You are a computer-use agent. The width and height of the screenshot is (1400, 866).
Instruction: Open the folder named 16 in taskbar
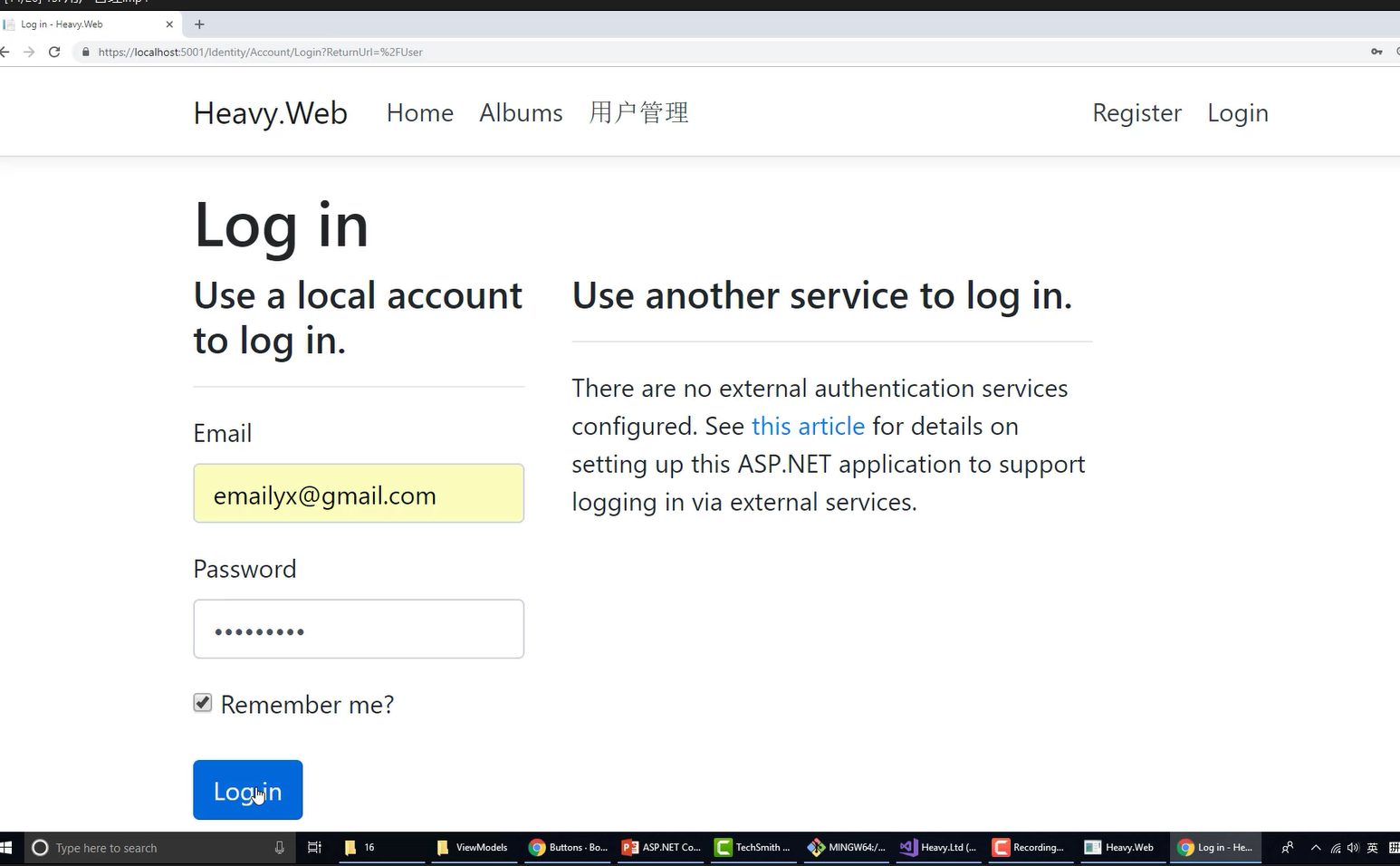pos(382,848)
